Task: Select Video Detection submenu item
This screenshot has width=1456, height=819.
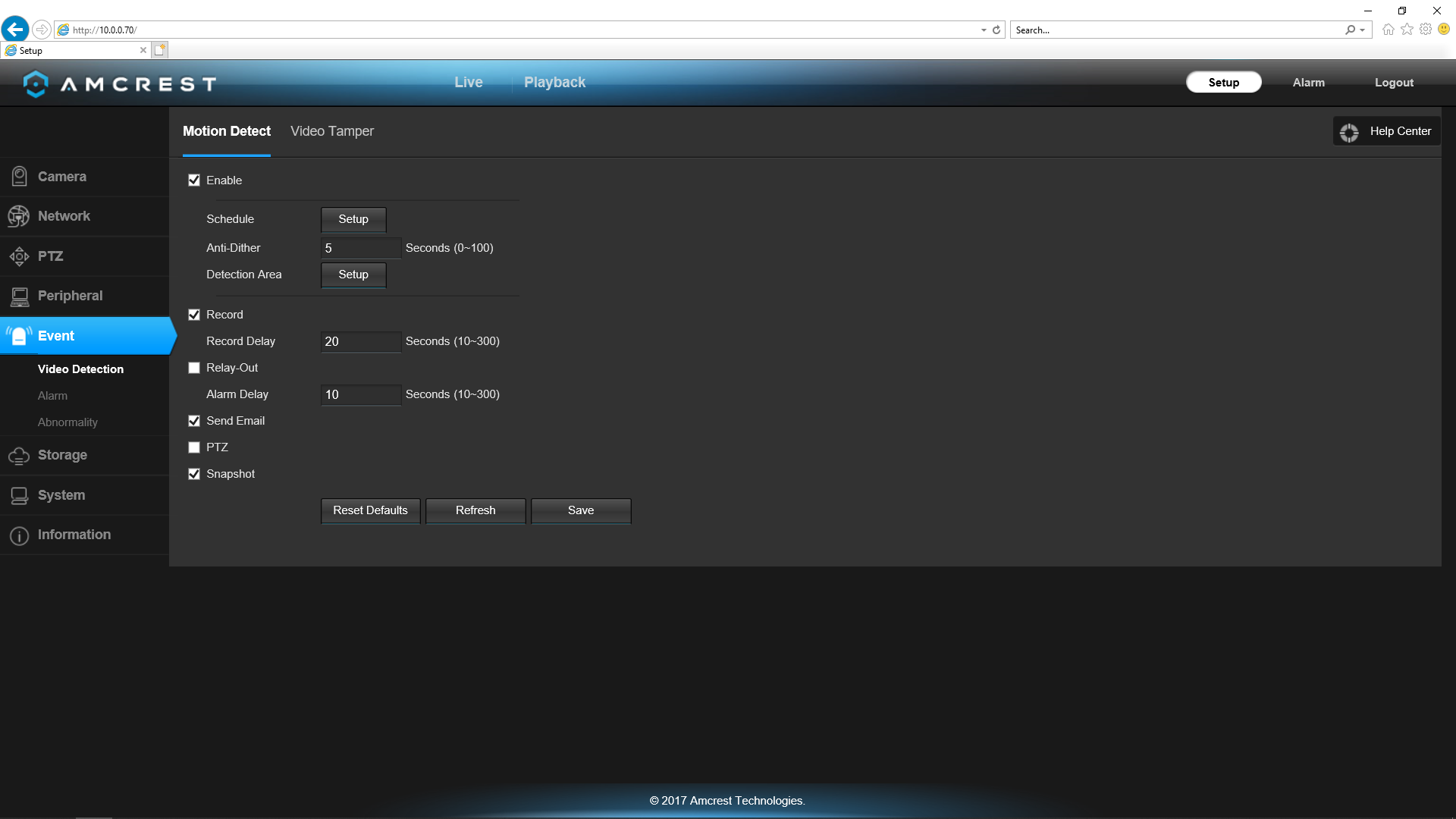Action: pyautogui.click(x=80, y=369)
